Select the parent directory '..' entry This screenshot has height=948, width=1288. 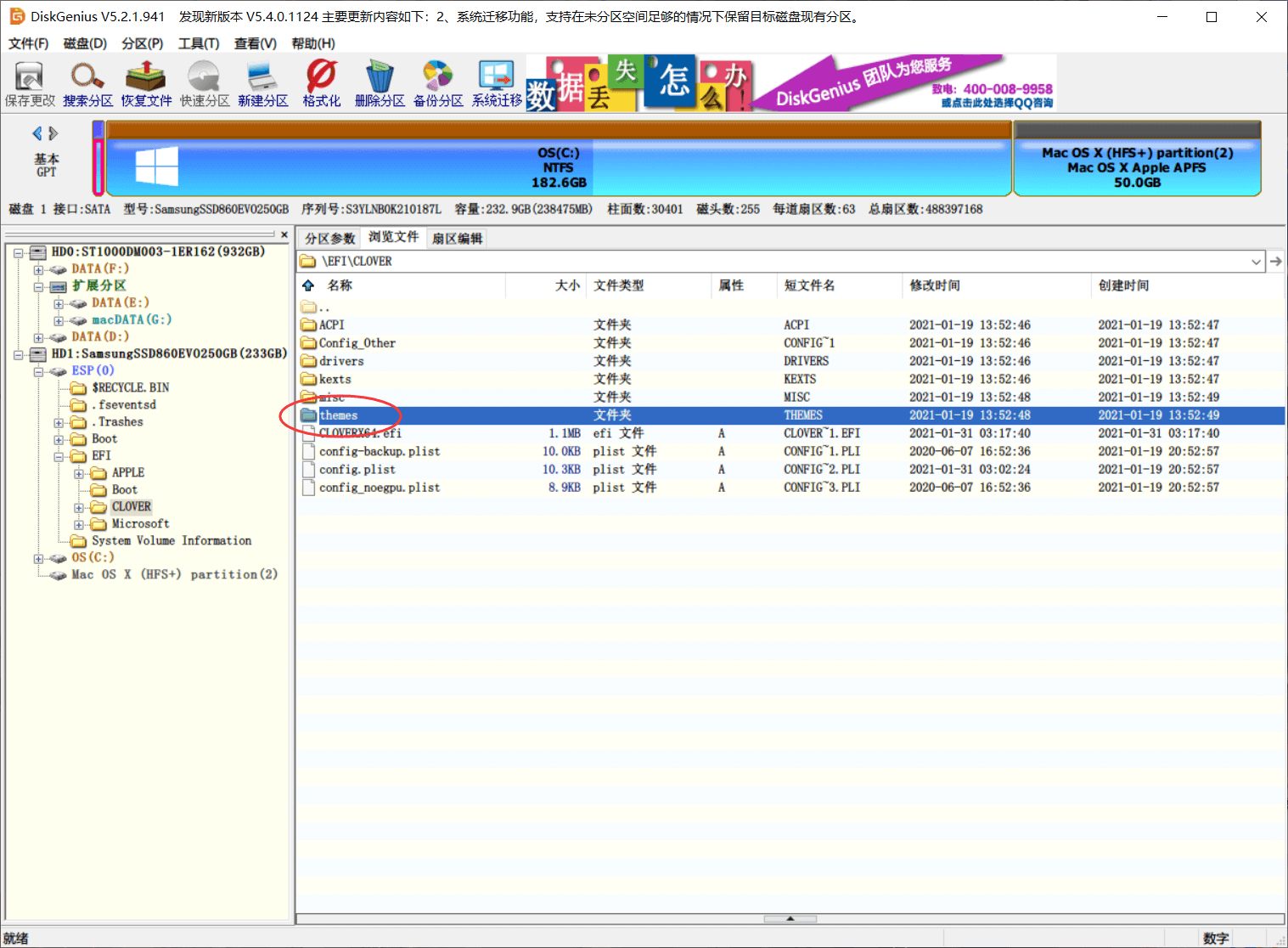click(x=315, y=307)
